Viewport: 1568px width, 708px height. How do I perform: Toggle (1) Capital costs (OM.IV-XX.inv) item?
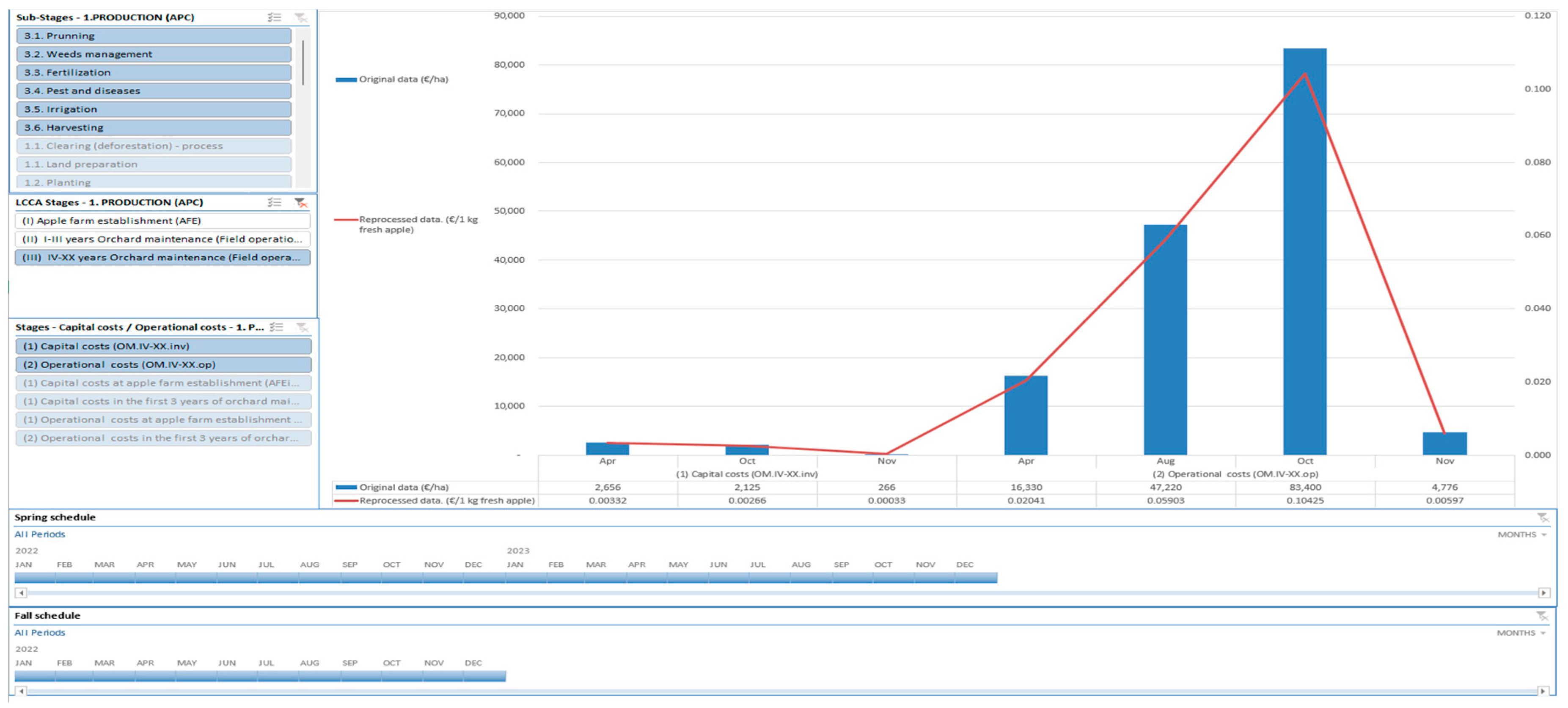click(162, 347)
